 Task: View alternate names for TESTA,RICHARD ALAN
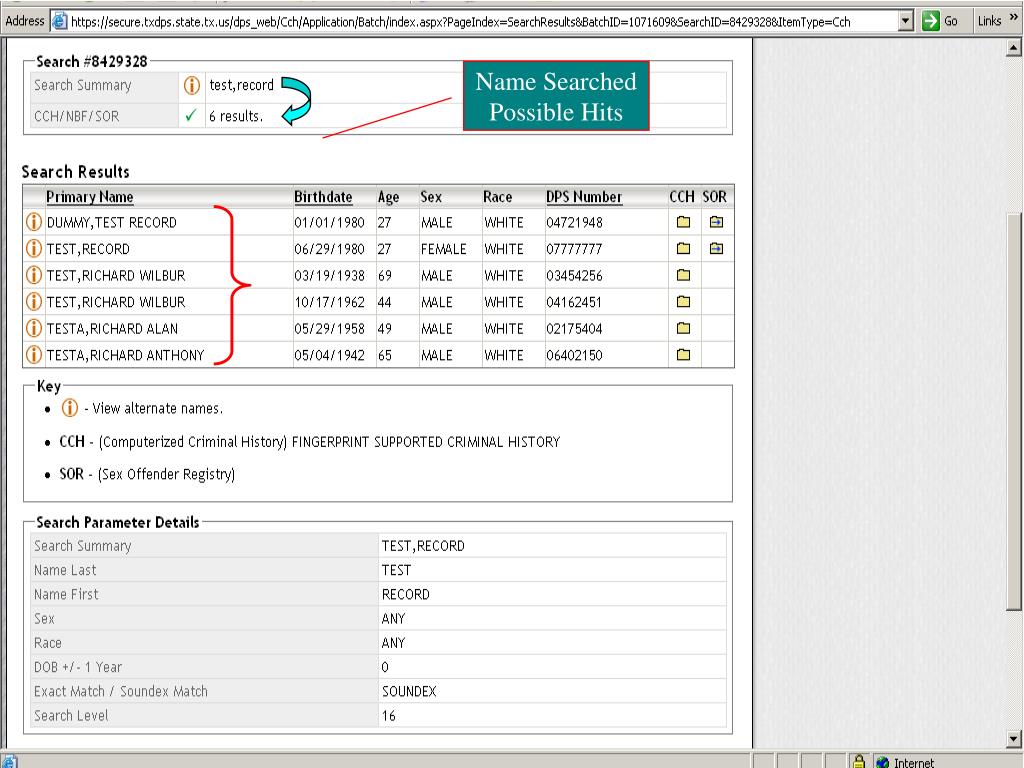click(x=33, y=328)
